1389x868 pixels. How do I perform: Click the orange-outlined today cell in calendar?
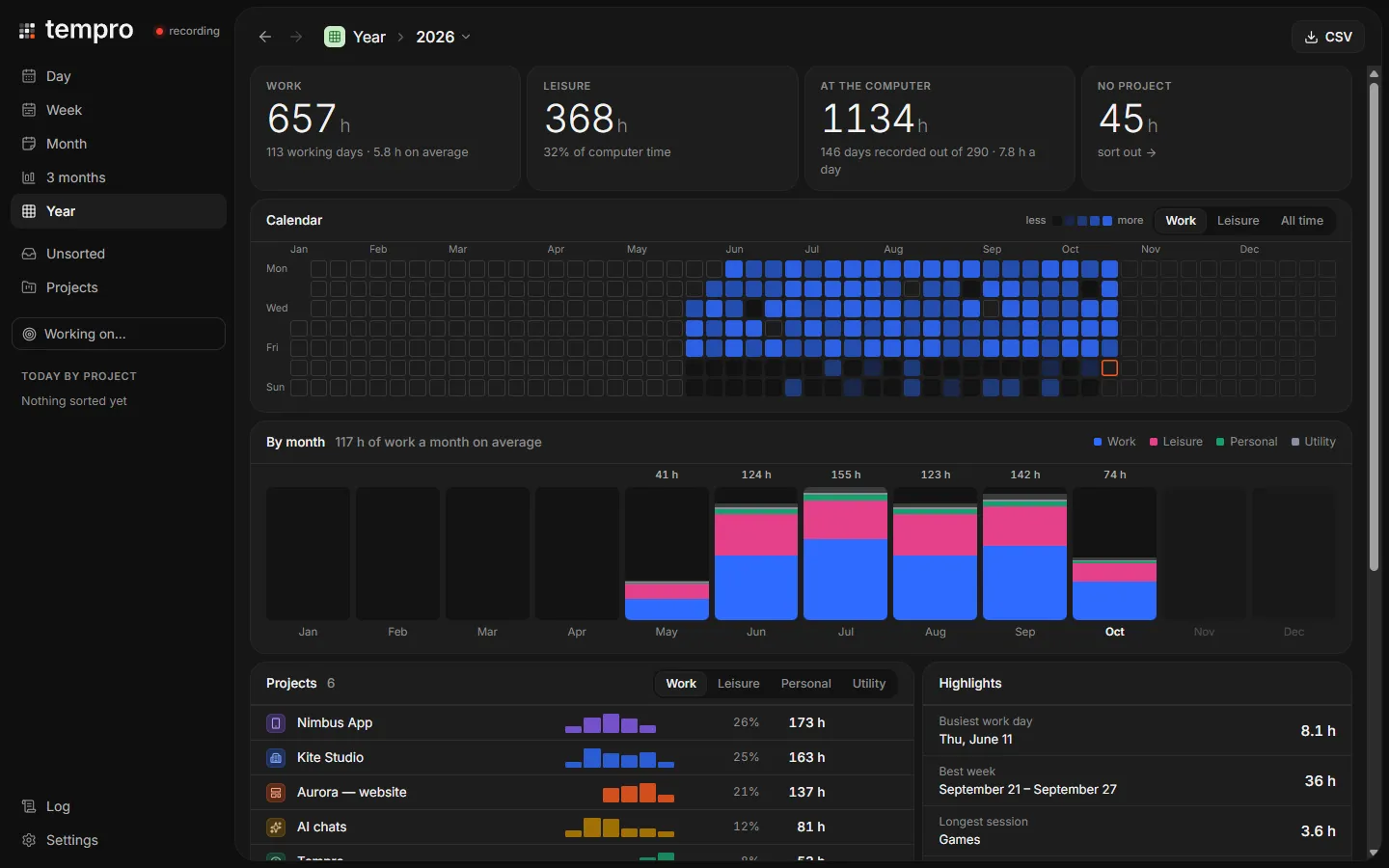point(1109,367)
